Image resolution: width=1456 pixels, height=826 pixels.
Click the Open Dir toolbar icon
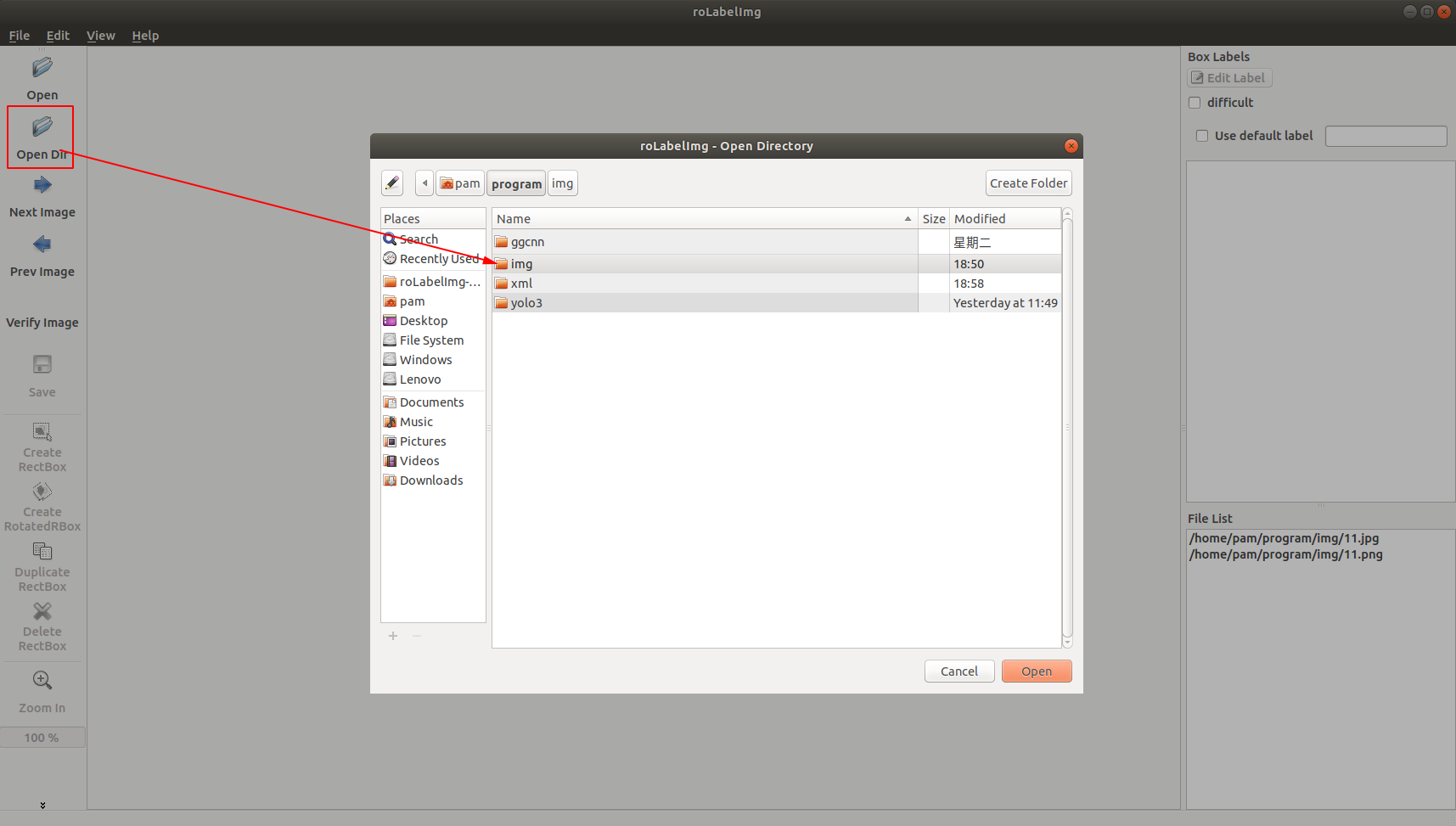pos(42,127)
